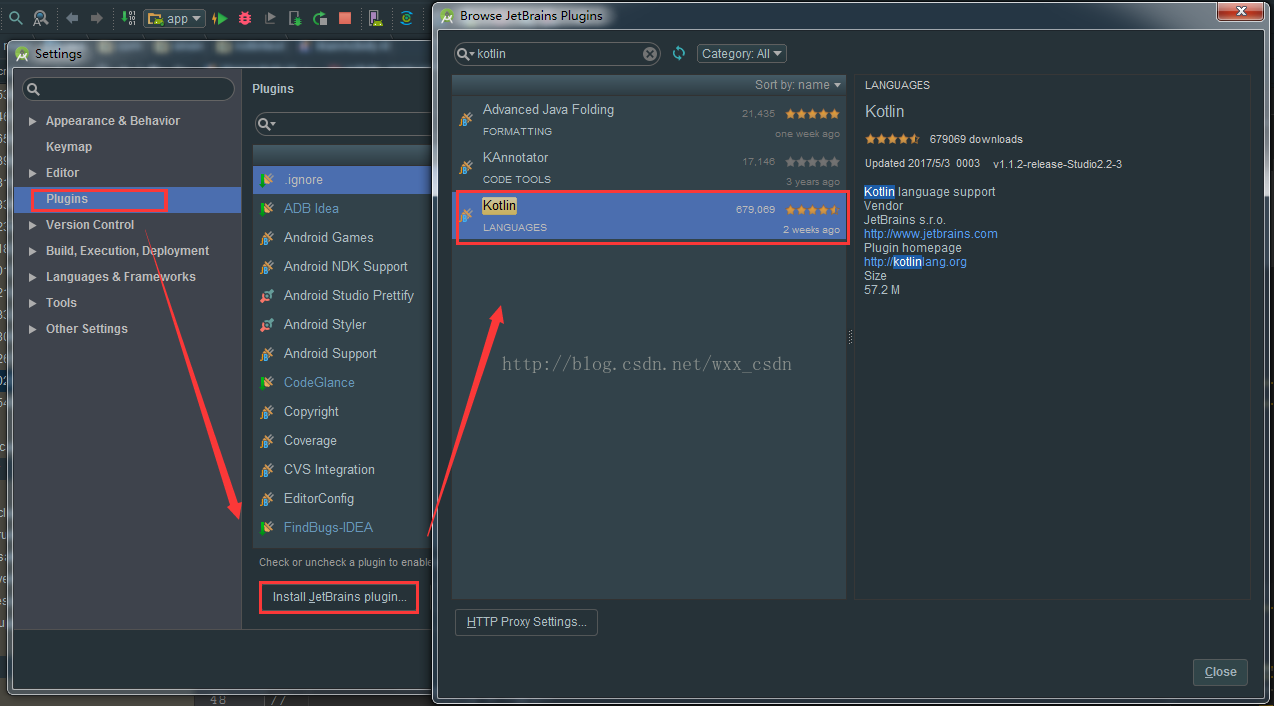This screenshot has width=1274, height=706.
Task: Open http://www.jetbrains.com vendor link
Action: pyautogui.click(x=931, y=234)
